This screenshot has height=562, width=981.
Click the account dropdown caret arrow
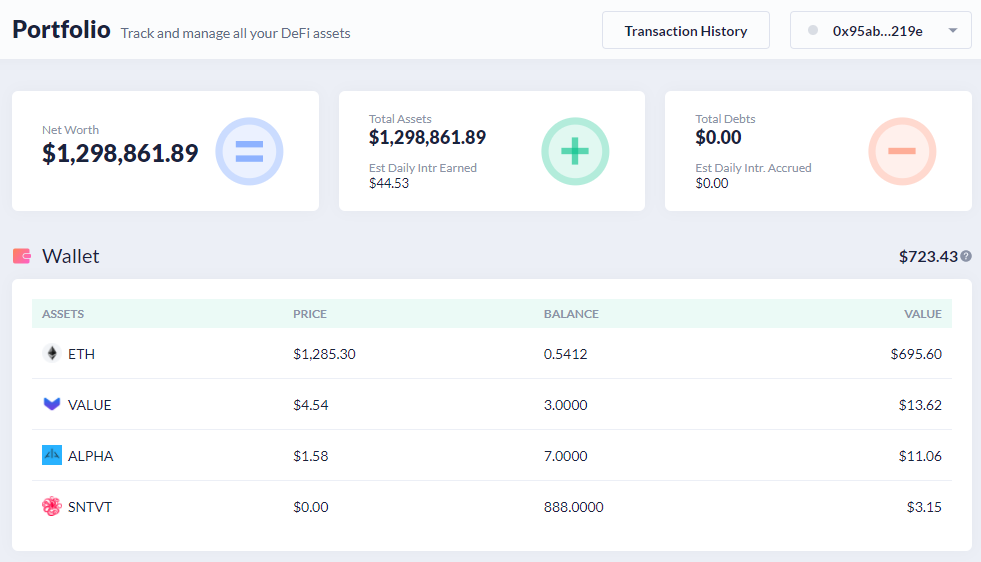tap(953, 31)
